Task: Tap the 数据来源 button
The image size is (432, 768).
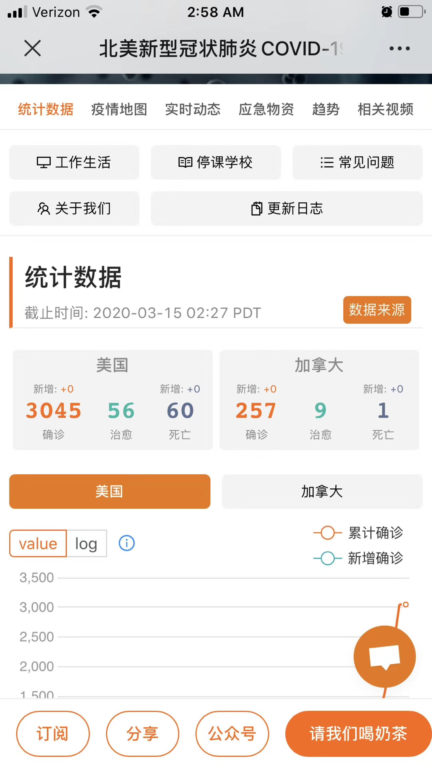Action: point(377,310)
